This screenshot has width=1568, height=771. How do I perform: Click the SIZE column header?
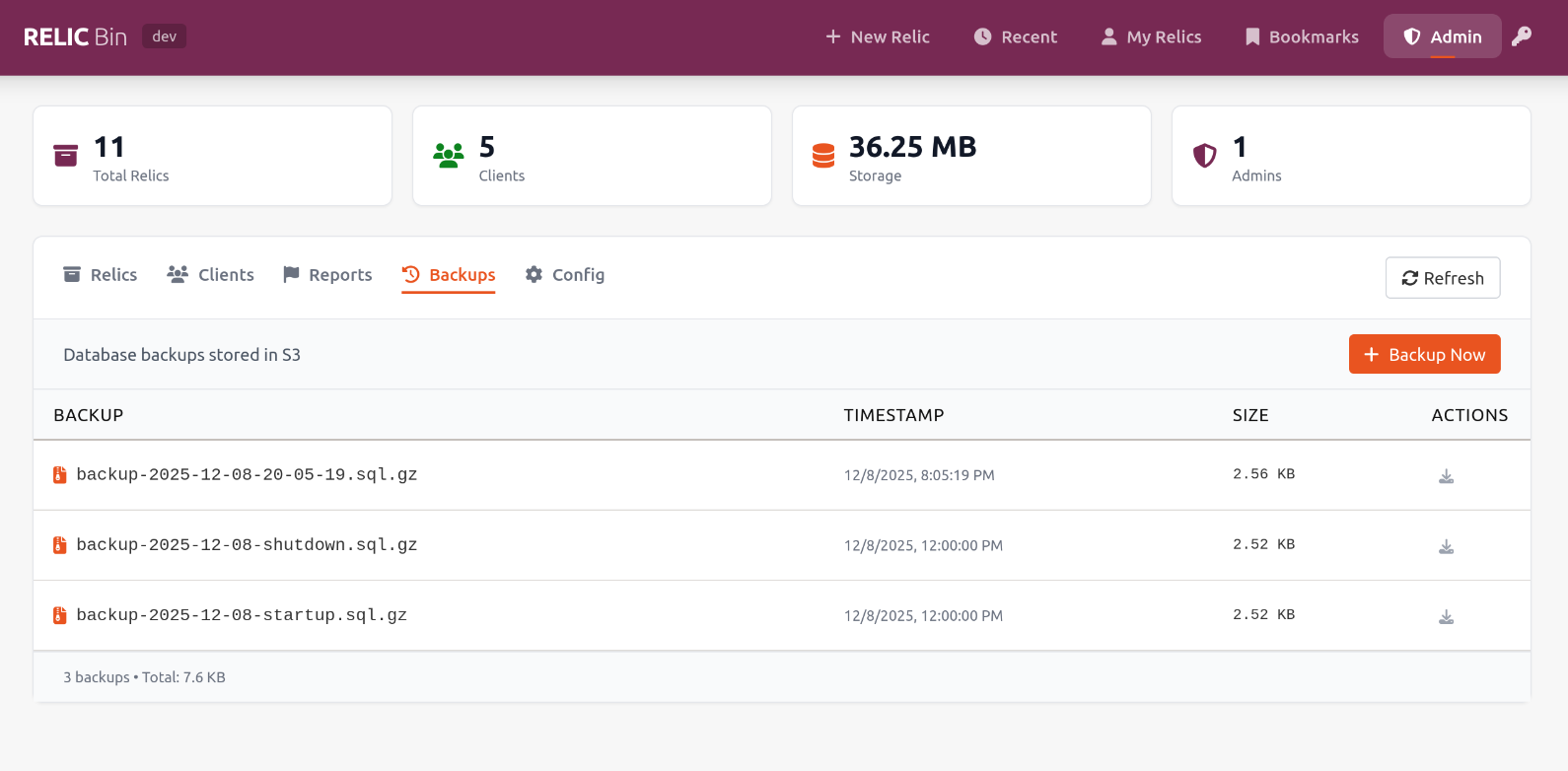click(1250, 415)
